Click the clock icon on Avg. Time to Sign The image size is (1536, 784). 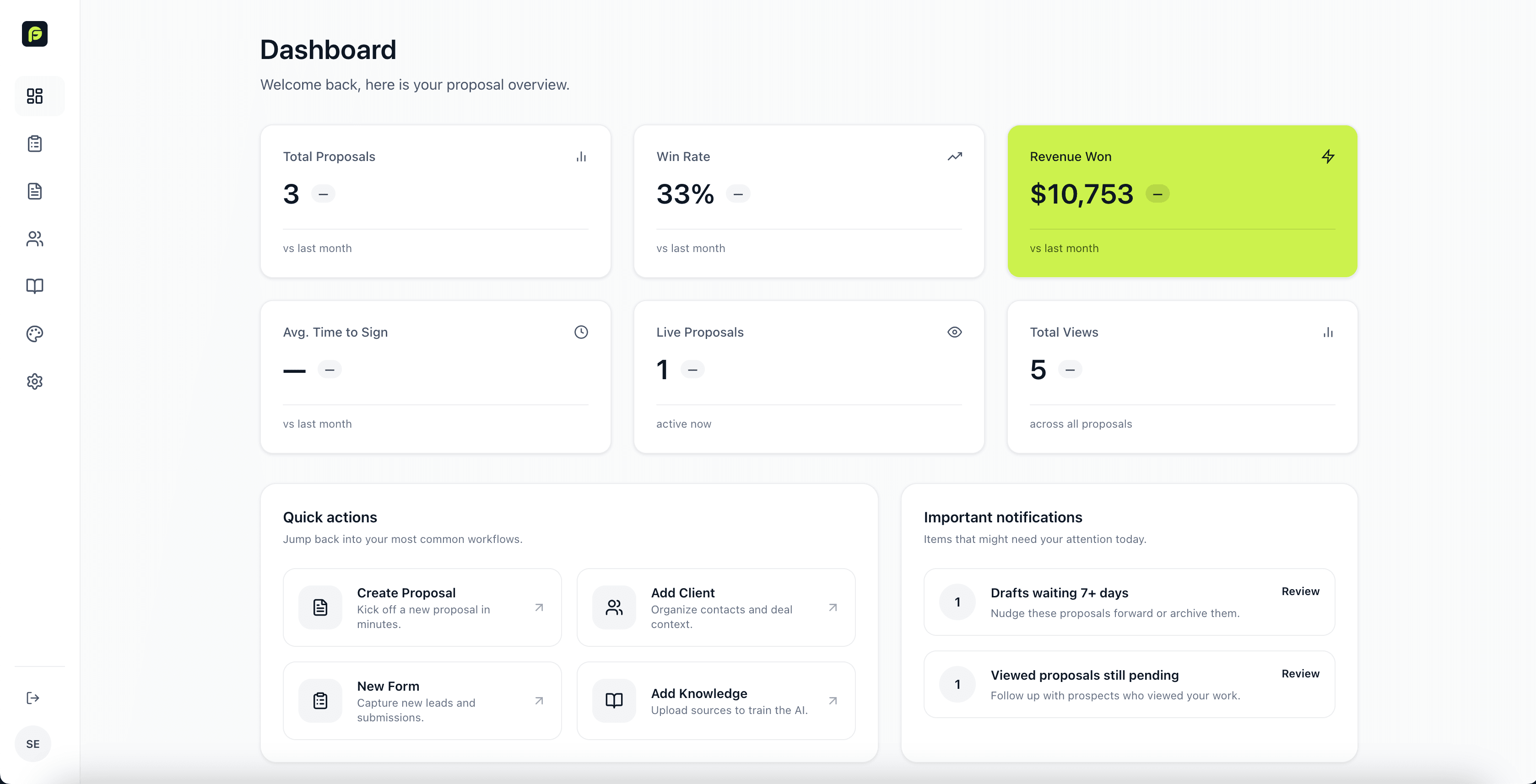point(581,332)
